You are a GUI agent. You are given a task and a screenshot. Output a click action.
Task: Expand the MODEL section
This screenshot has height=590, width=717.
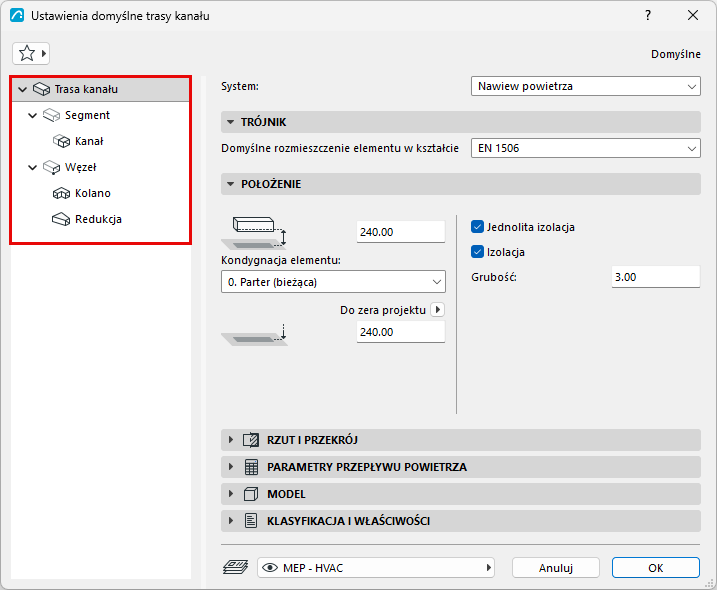click(x=230, y=494)
